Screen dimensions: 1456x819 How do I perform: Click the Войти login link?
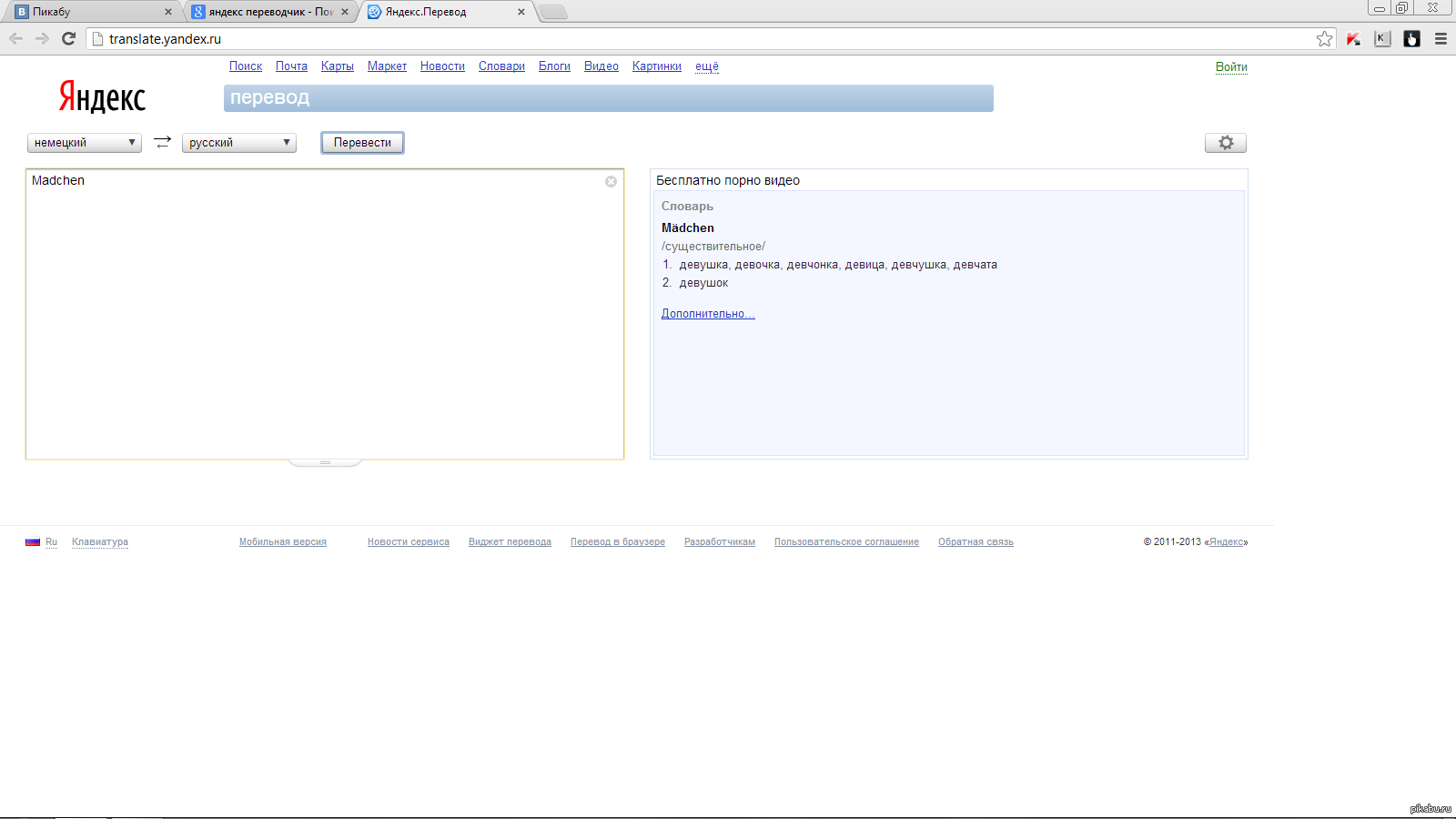1231,67
